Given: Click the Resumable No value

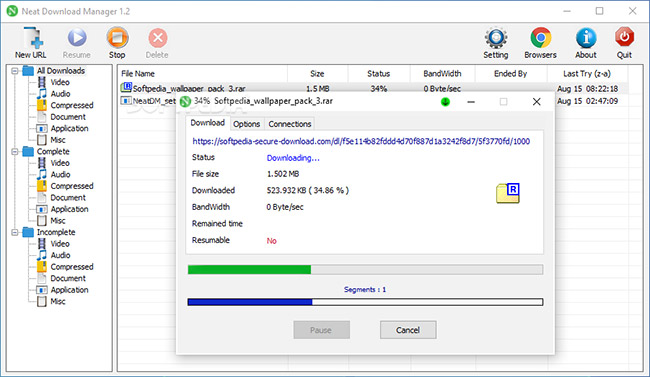Looking at the screenshot, I should (272, 241).
